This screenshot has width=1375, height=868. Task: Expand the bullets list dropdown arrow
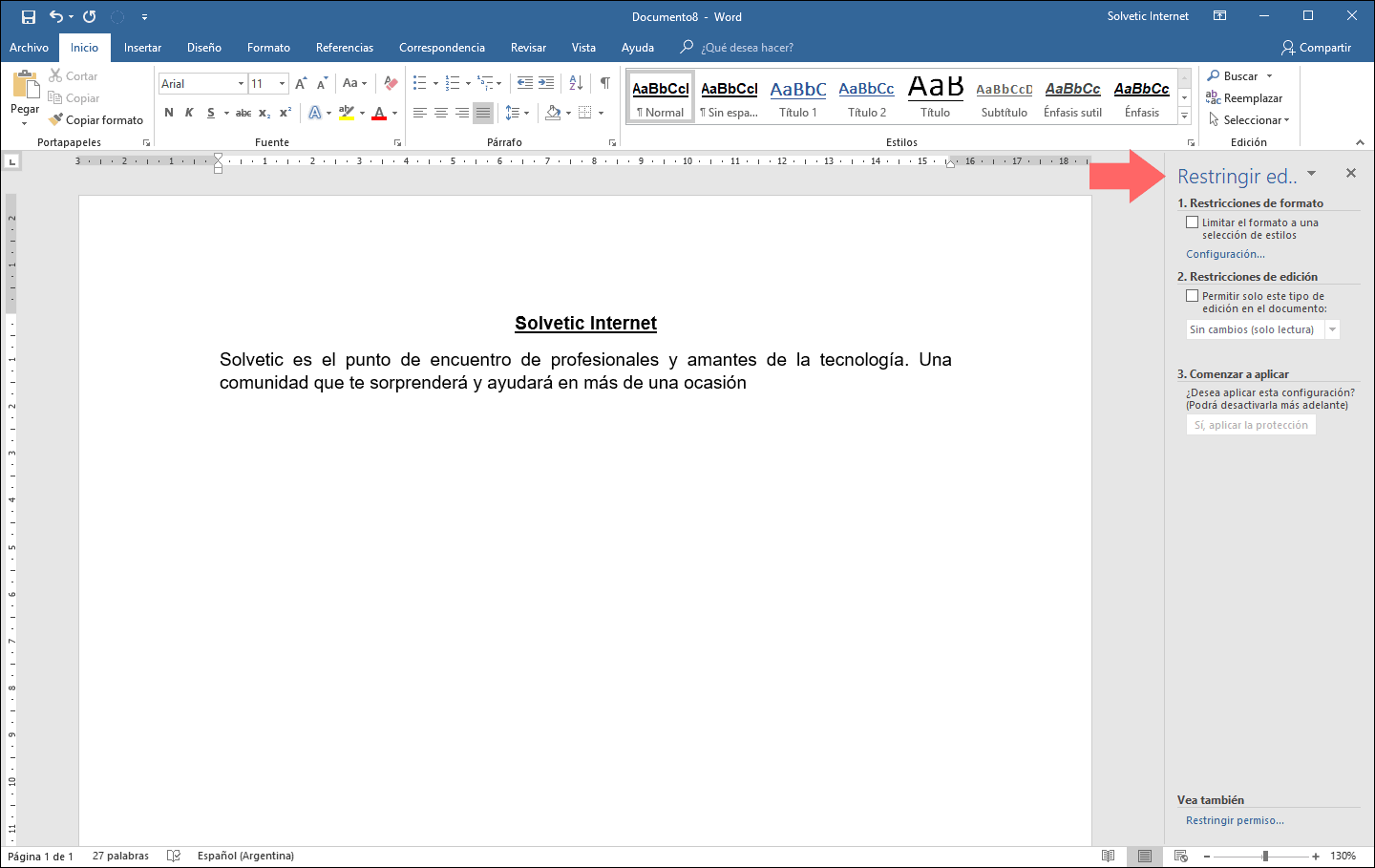pos(435,83)
